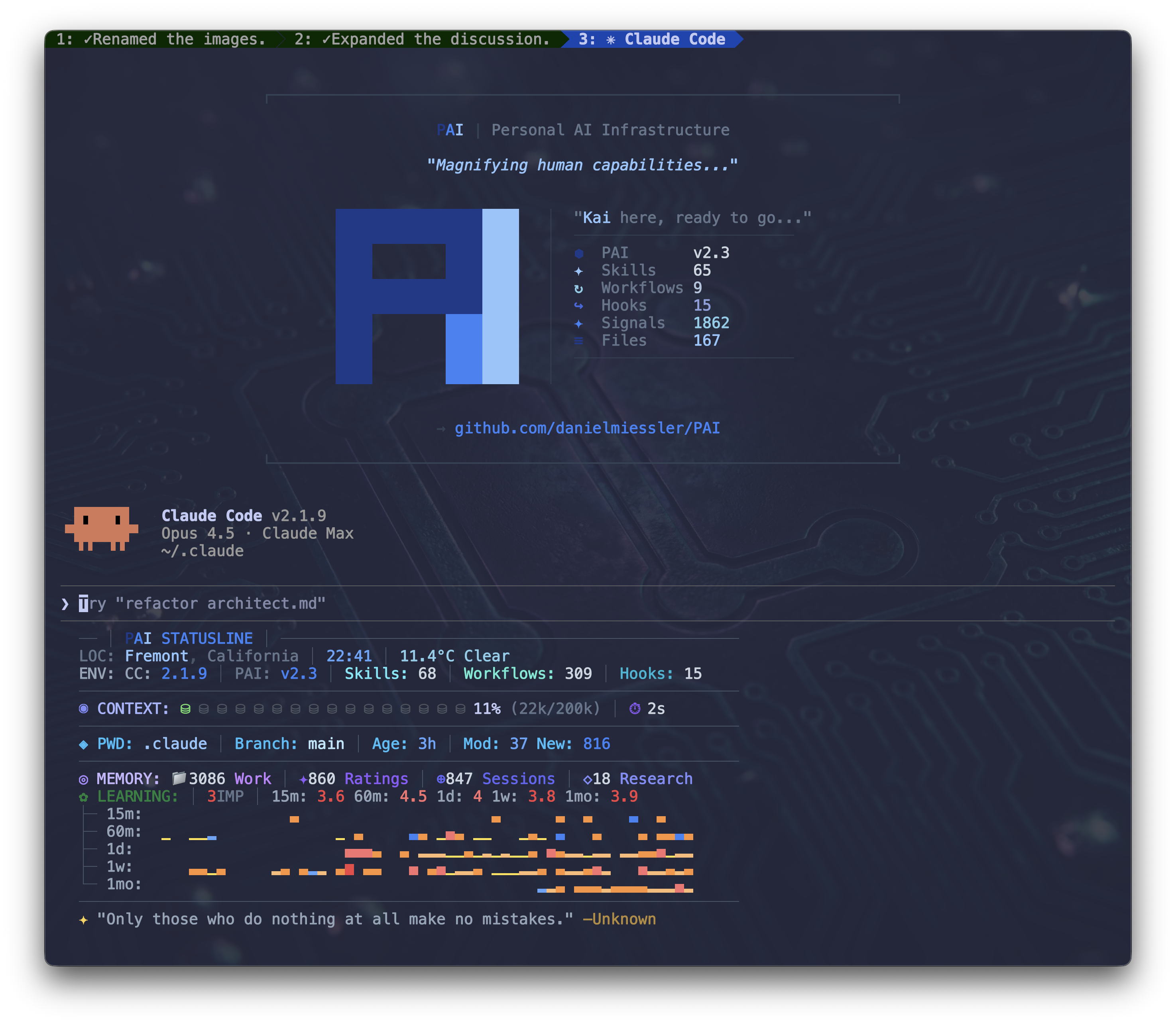Click the "Personal AI Infrastructure" title text
Image resolution: width=1176 pixels, height=1025 pixels.
click(611, 130)
